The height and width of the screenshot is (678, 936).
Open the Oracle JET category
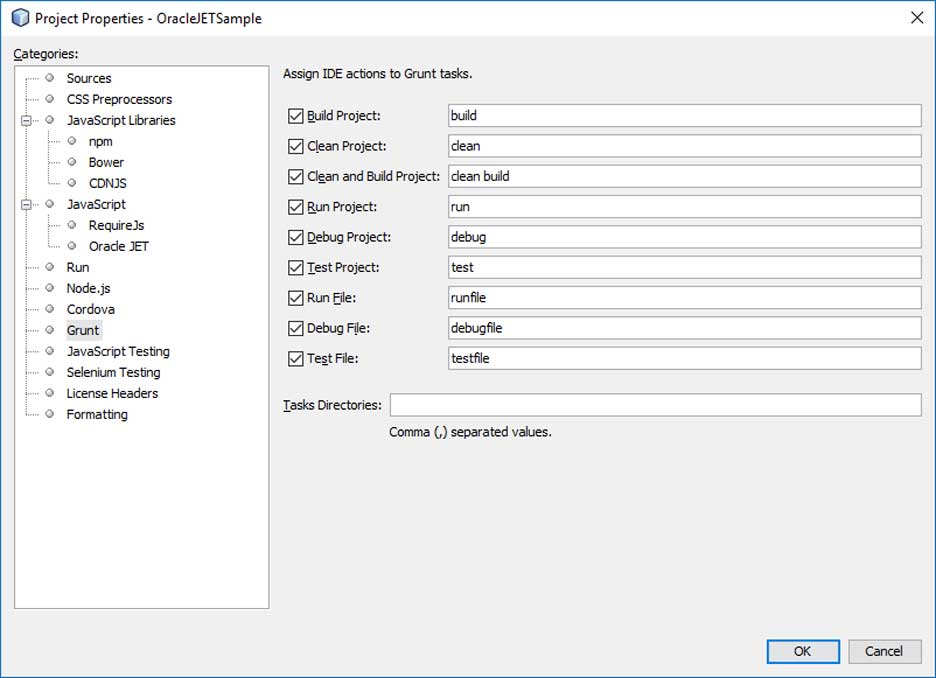click(118, 246)
